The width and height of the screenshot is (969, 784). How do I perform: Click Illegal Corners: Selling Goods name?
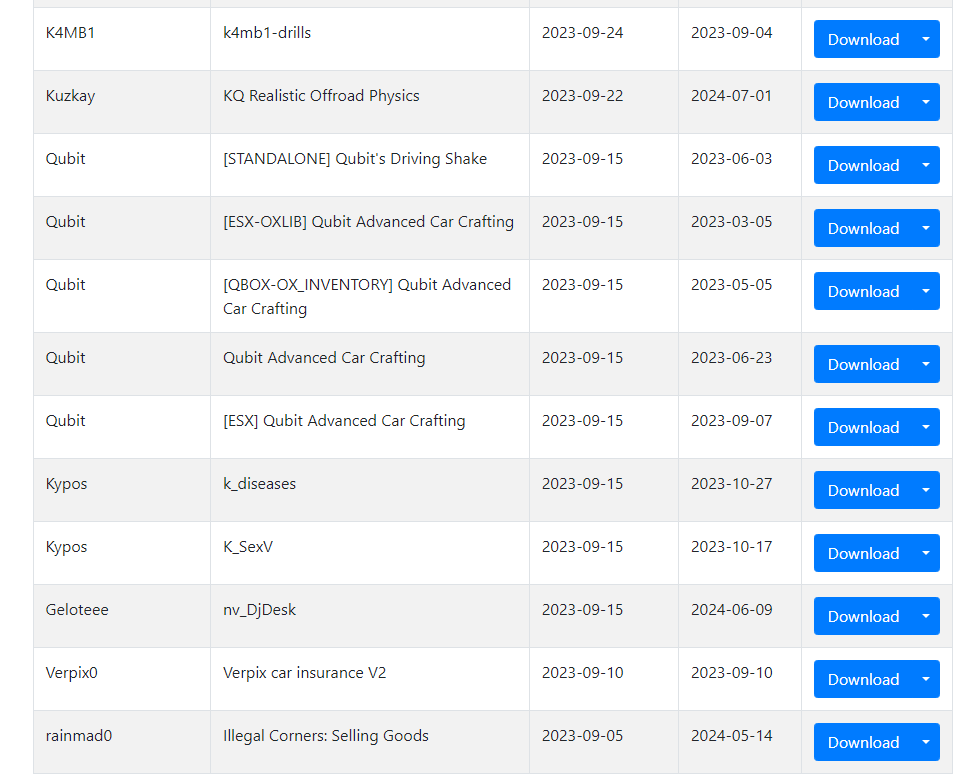click(326, 736)
